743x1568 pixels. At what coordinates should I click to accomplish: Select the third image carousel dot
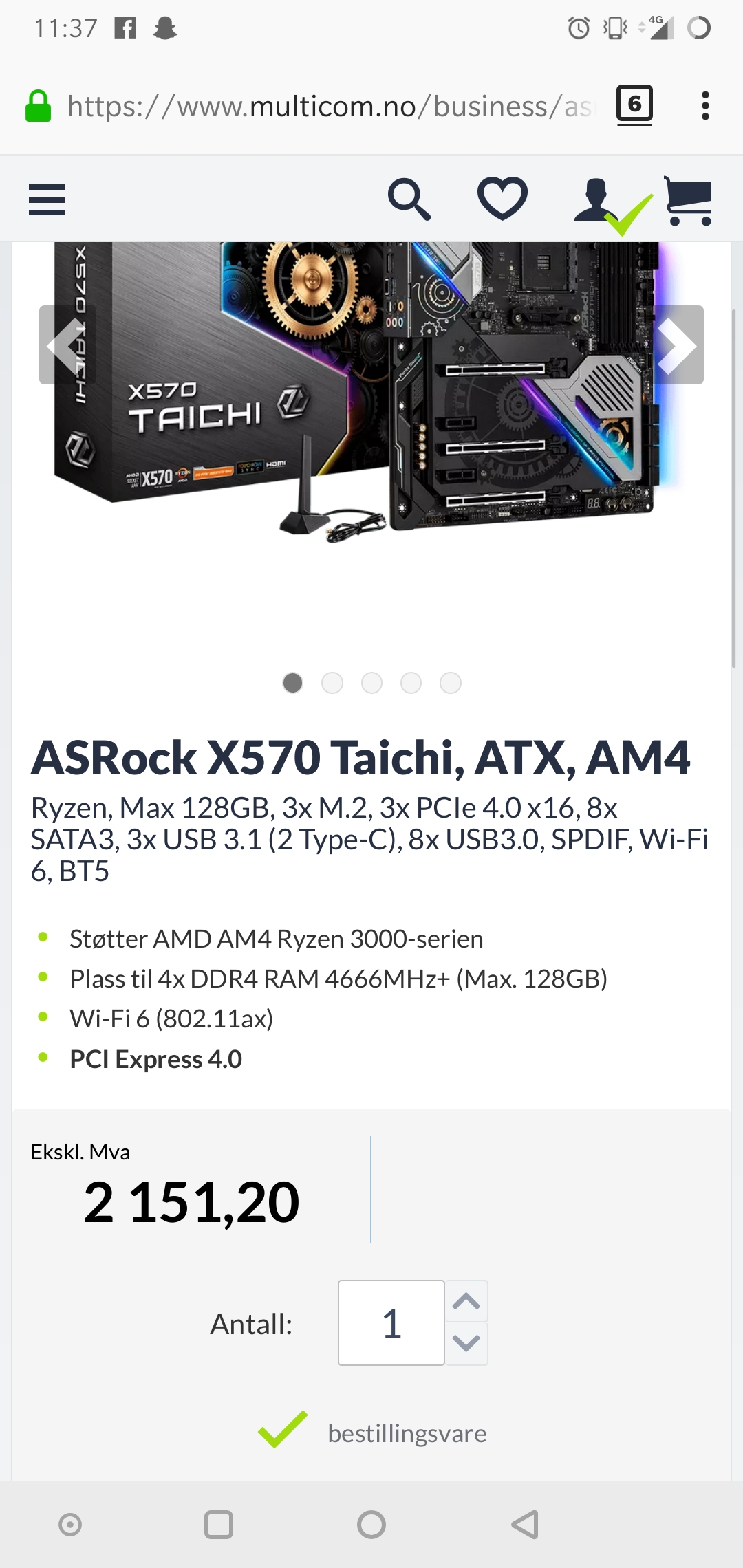[x=371, y=683]
